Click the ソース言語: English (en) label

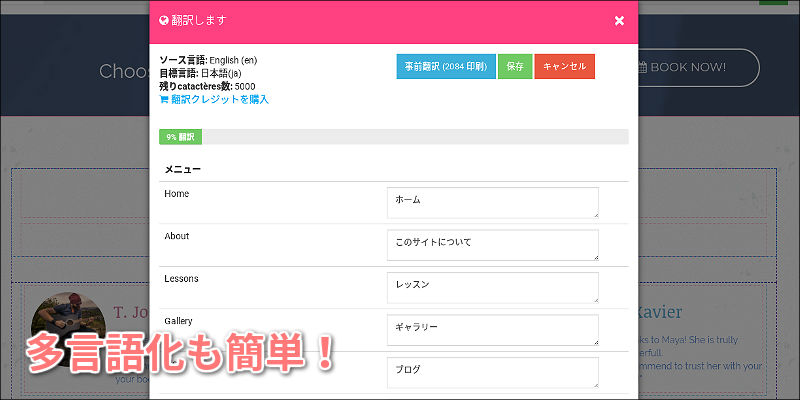208,60
